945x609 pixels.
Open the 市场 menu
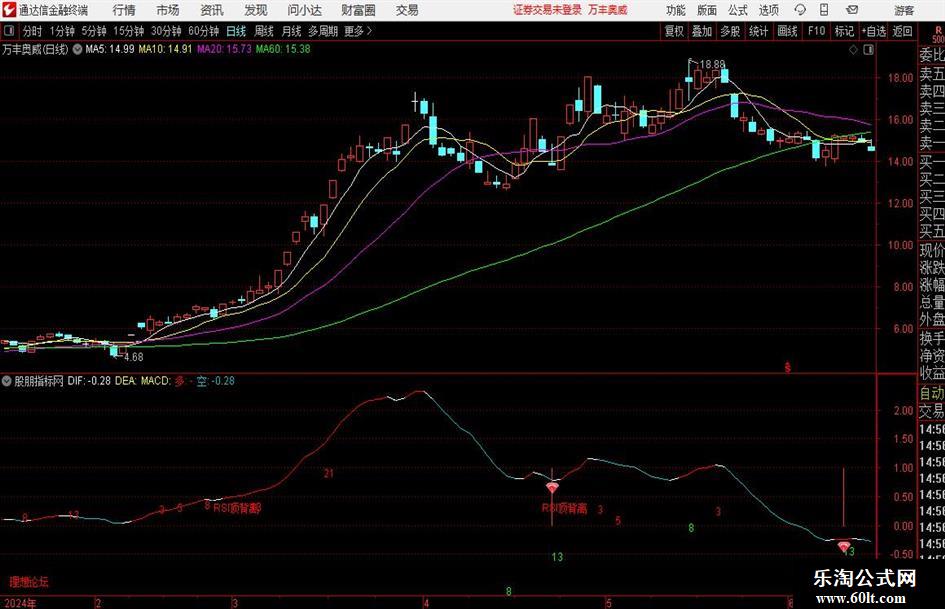(x=168, y=10)
